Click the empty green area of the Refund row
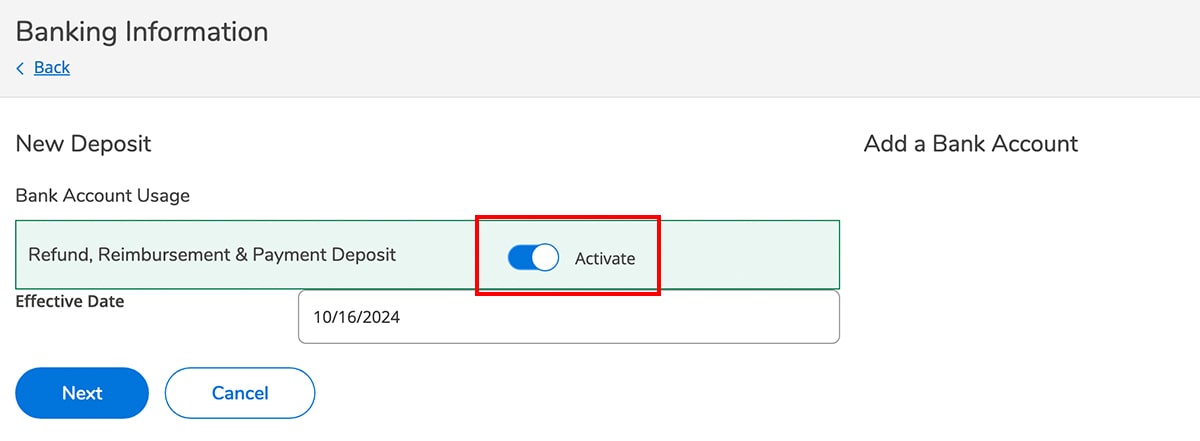Screen dimensions: 1200x441 coord(750,255)
